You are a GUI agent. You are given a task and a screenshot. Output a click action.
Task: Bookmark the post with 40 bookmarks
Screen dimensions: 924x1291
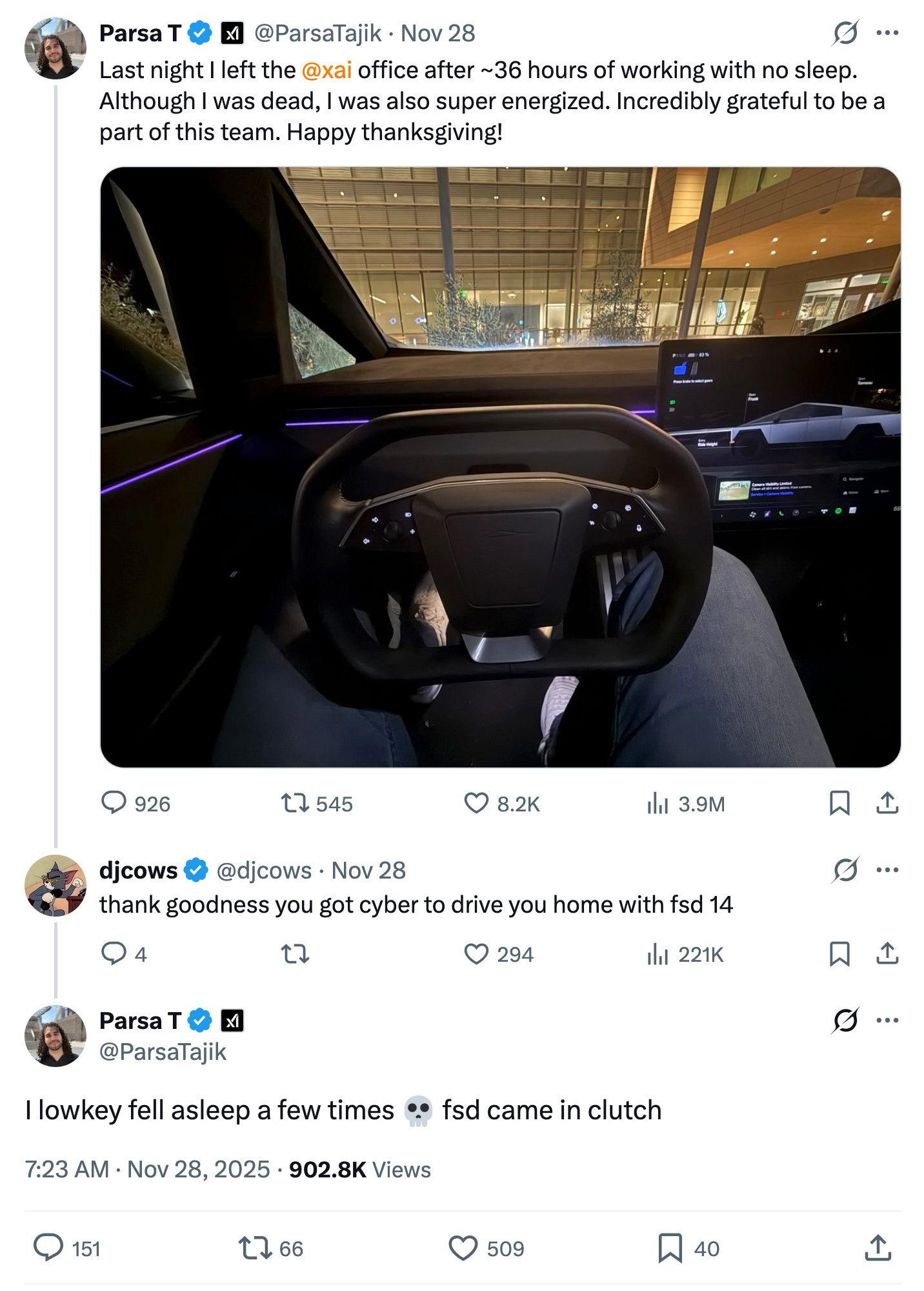pyautogui.click(x=670, y=1248)
